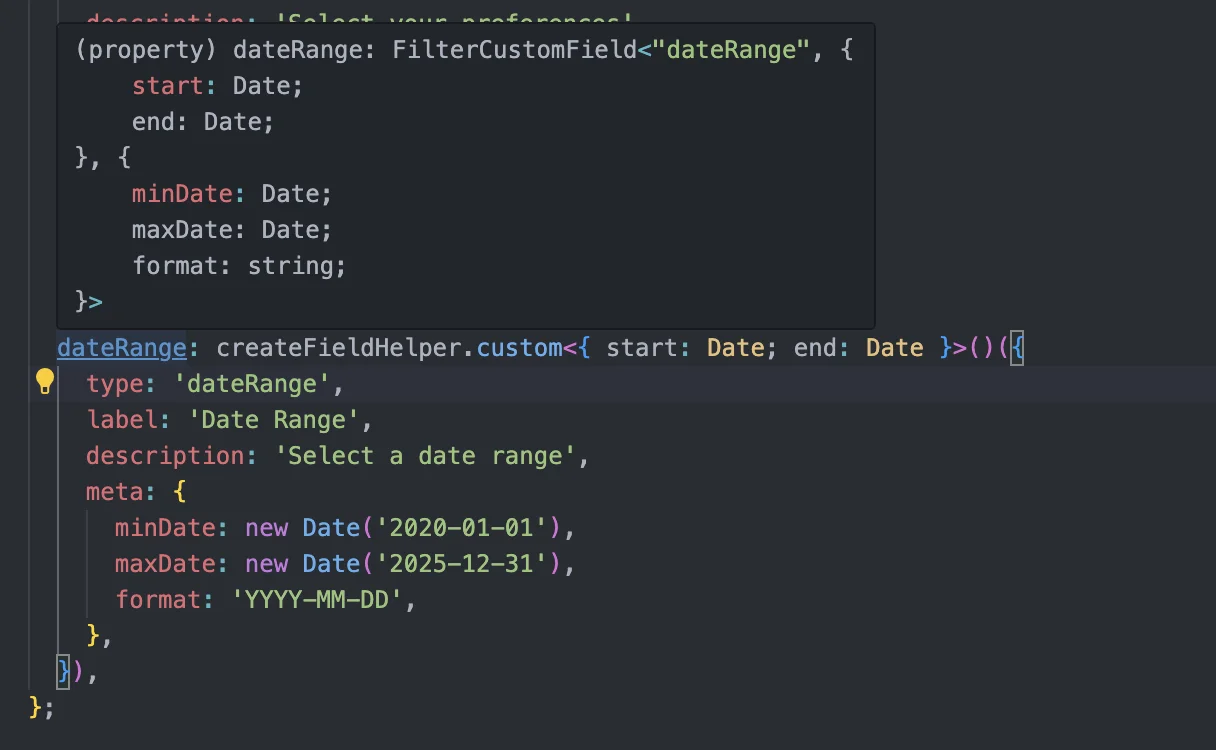Screen dimensions: 1216x750
Task: Click the type key next to lightbulb
Action: (x=115, y=384)
